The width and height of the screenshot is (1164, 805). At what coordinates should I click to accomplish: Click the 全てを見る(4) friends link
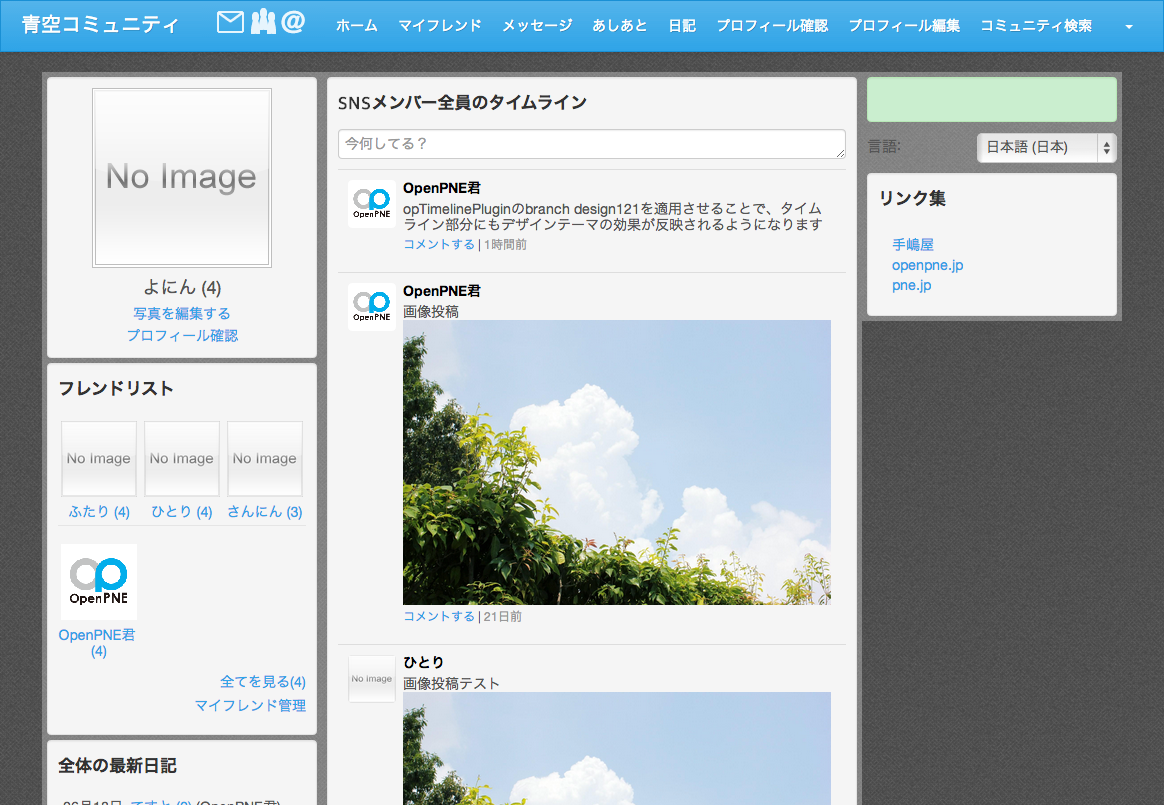tap(262, 682)
